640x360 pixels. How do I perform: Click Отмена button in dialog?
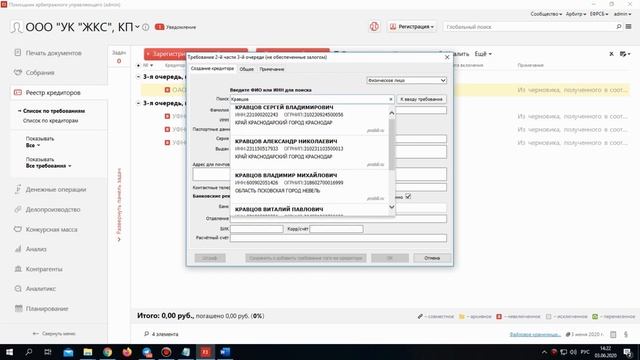432,258
